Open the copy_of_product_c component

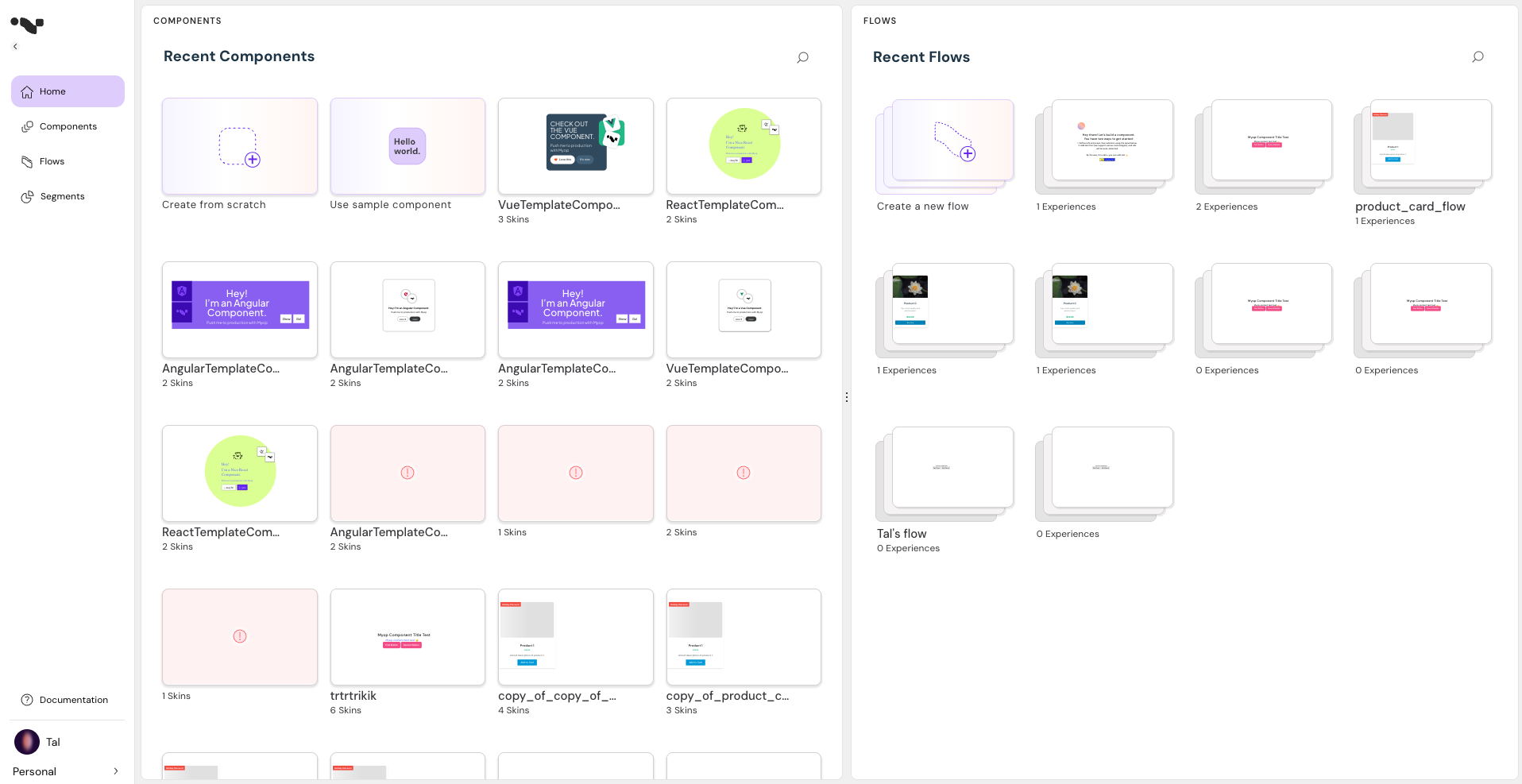click(x=744, y=637)
